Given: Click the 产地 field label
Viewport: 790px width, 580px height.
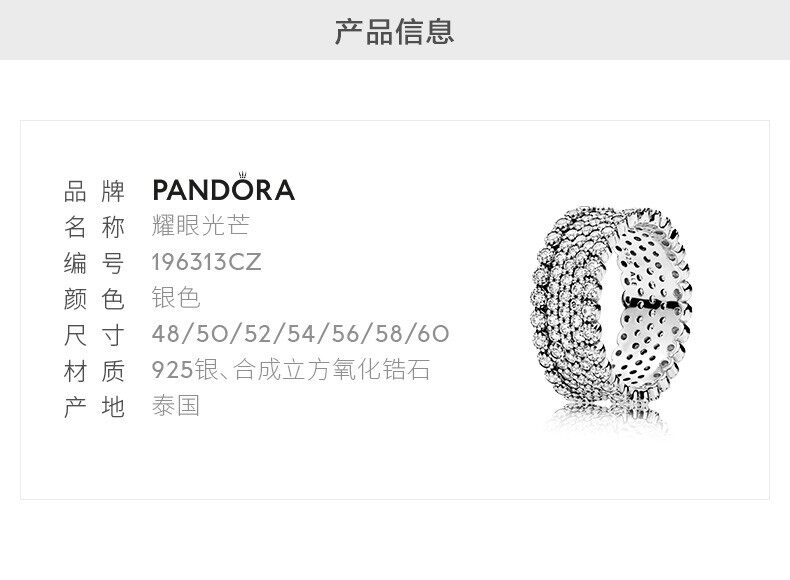Looking at the screenshot, I should pyautogui.click(x=94, y=407).
